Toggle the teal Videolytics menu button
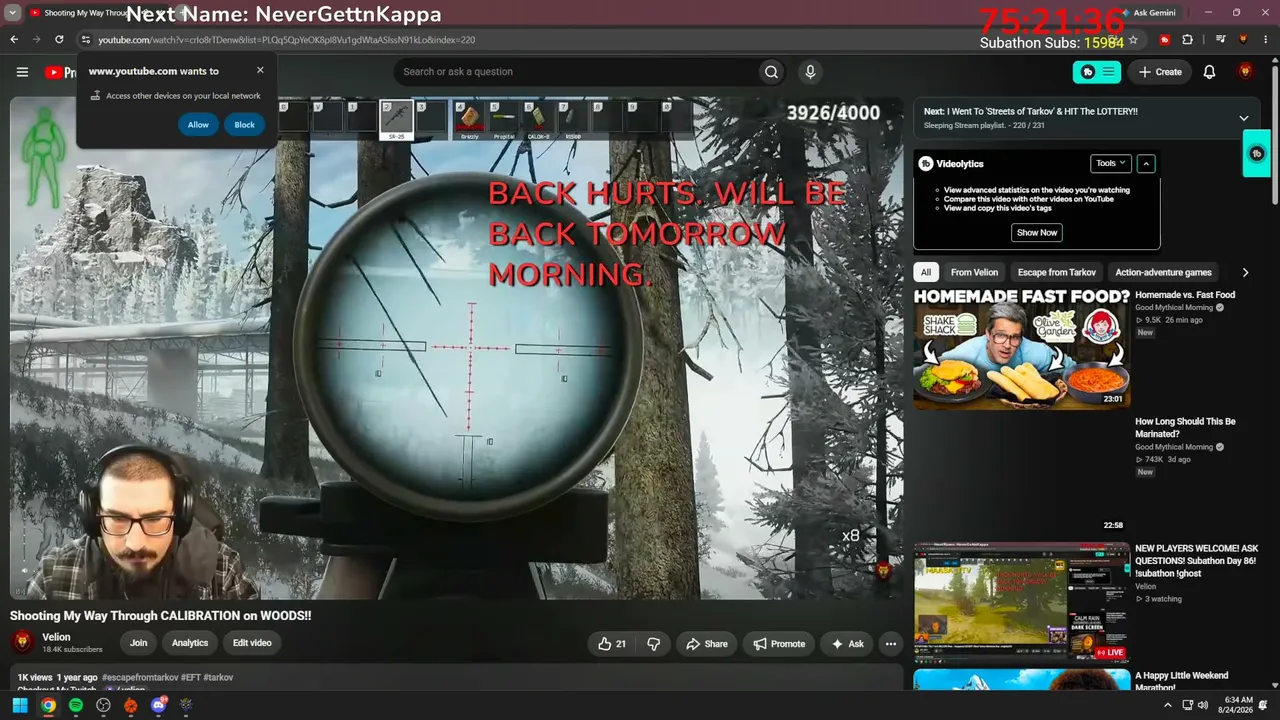The width and height of the screenshot is (1280, 720). click(x=1097, y=72)
